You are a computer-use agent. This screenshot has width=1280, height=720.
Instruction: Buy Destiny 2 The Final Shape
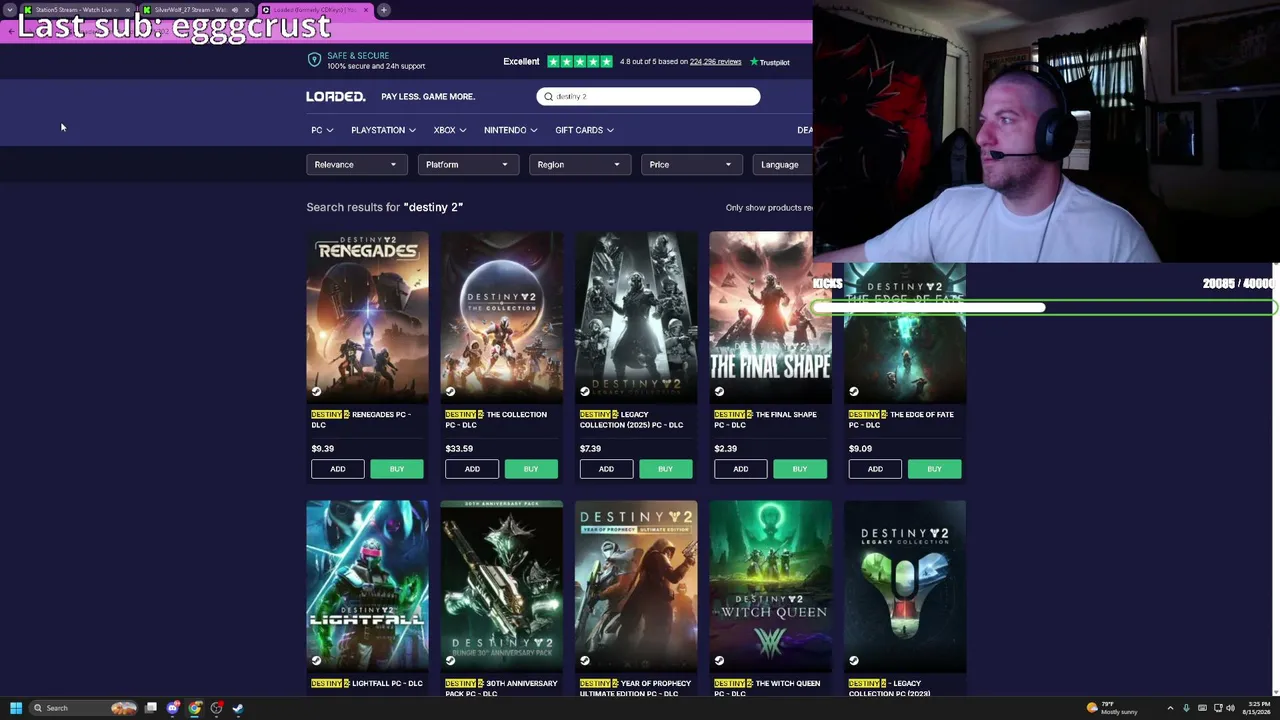tap(800, 469)
